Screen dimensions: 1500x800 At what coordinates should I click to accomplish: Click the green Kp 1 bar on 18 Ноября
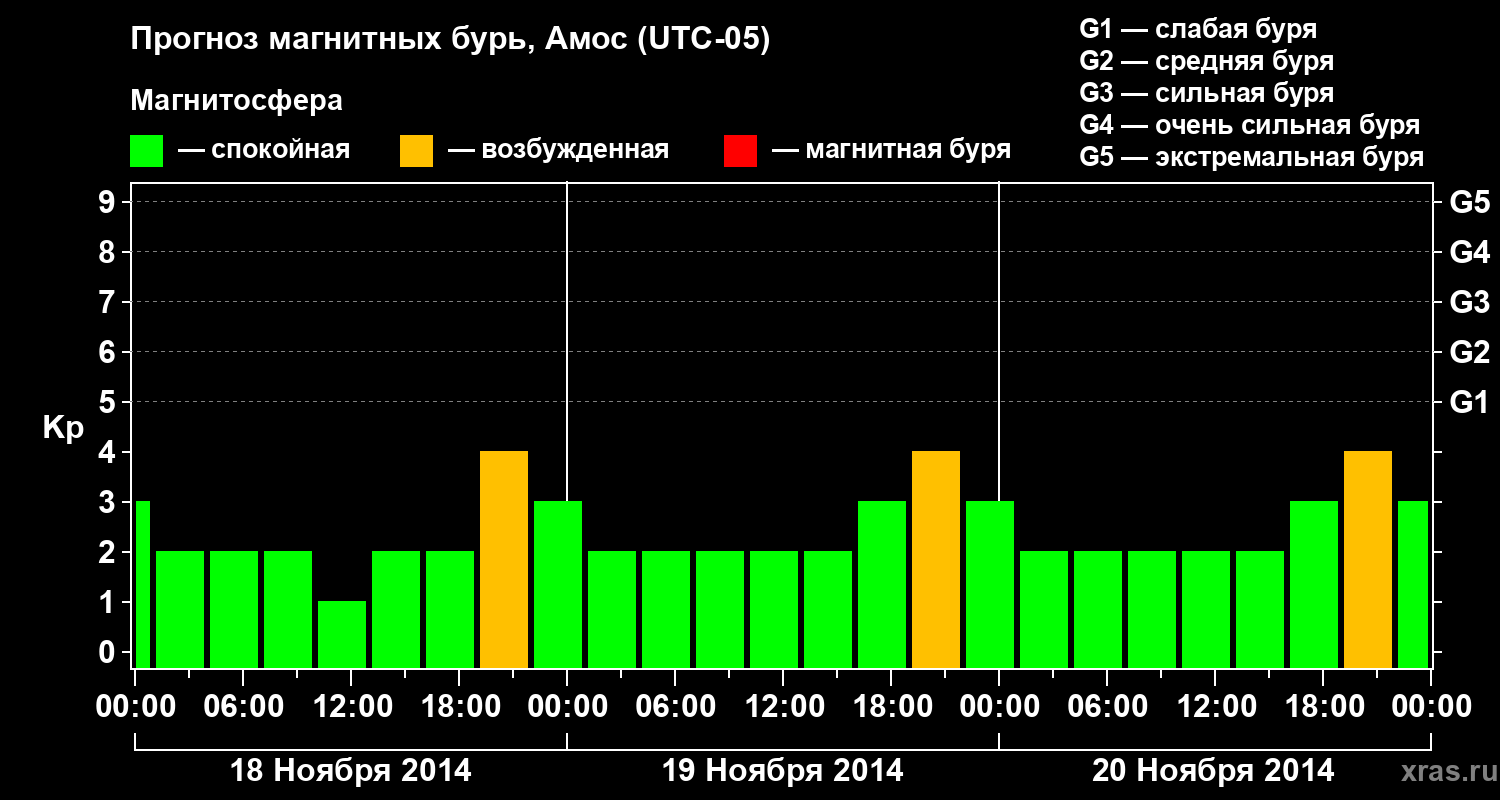(x=342, y=634)
